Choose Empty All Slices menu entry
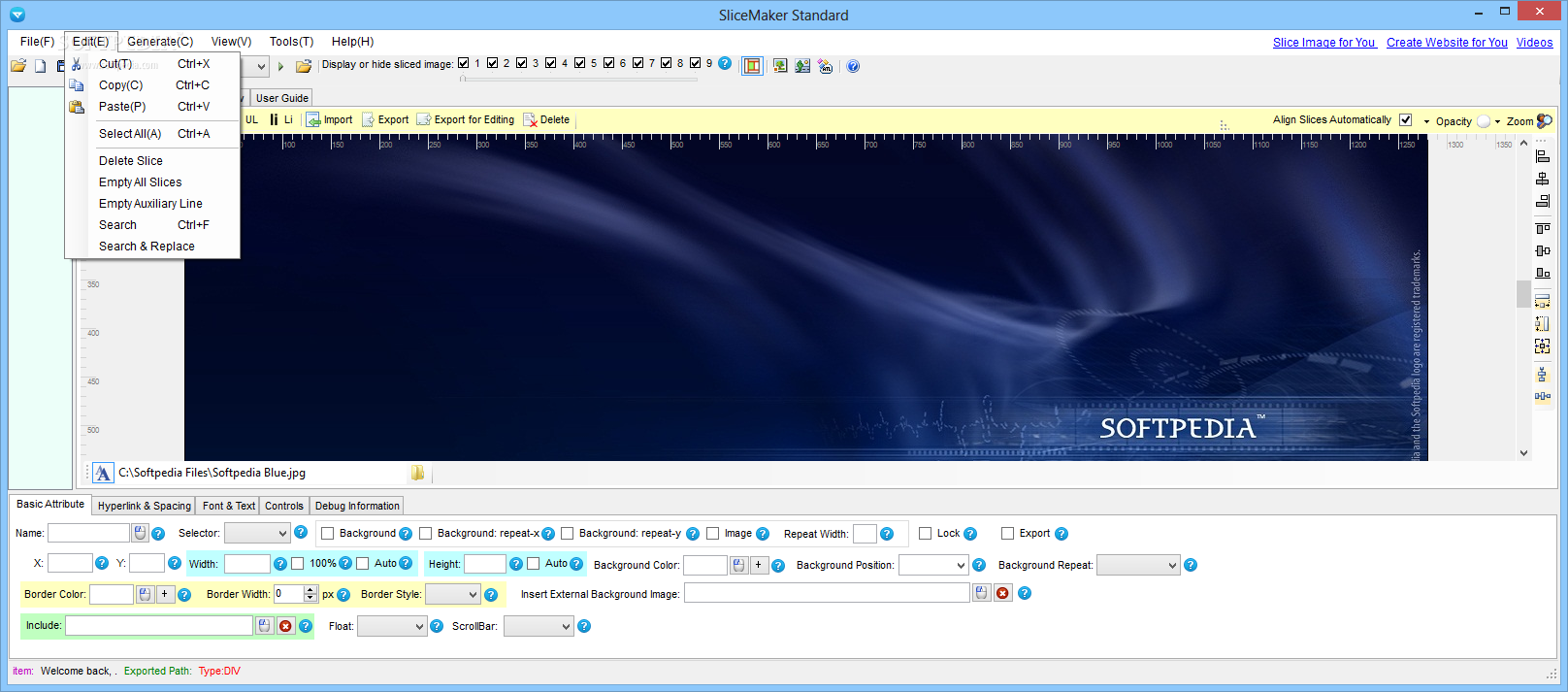Screen dimensions: 1568x692 point(152,182)
